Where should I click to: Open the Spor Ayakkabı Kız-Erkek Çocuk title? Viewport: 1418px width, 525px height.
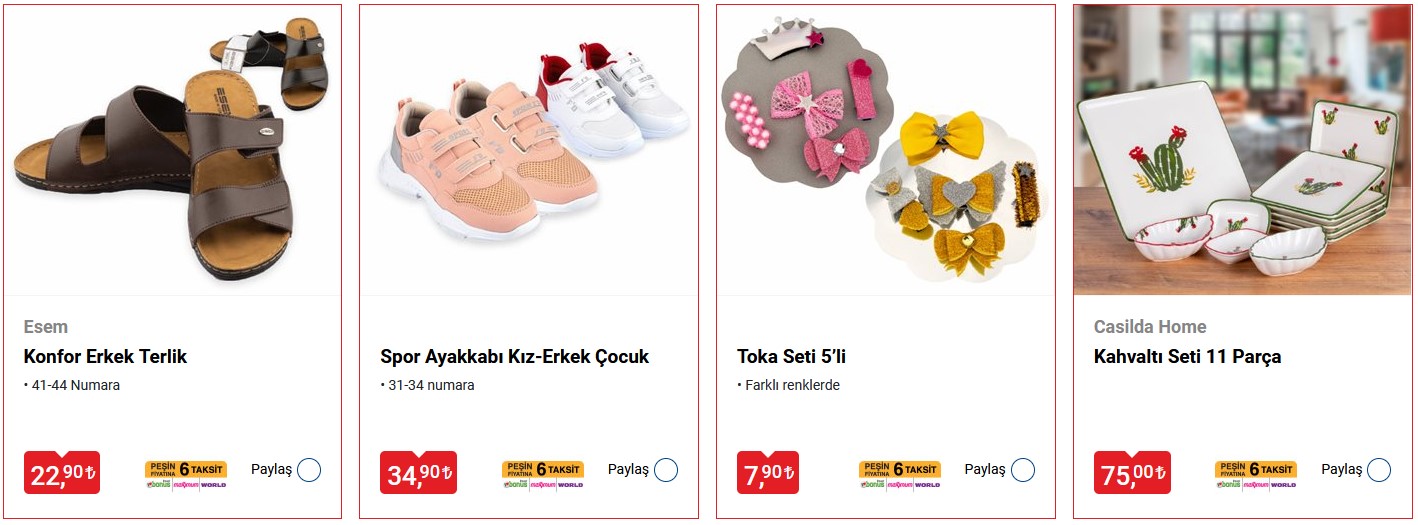click(x=515, y=357)
